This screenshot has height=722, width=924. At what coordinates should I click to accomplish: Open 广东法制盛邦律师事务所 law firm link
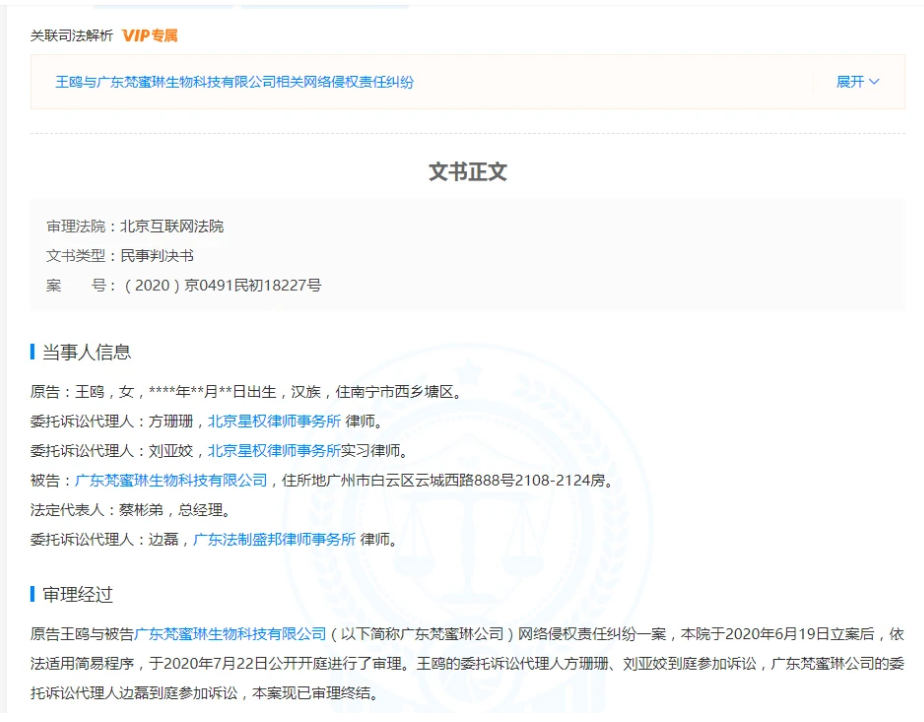(x=275, y=539)
